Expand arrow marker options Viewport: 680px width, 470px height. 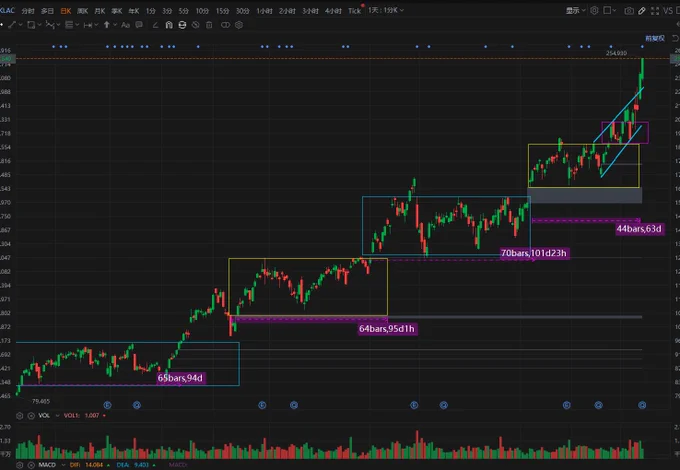click(115, 25)
